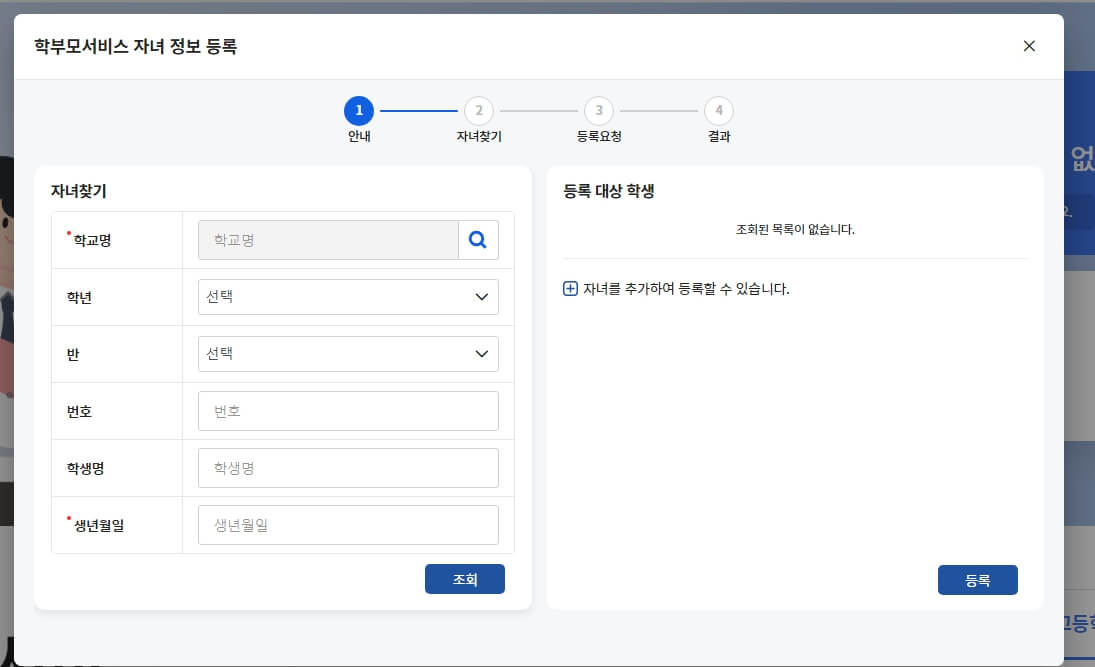Click the school name search magnifier icon
This screenshot has width=1095, height=667.
point(477,239)
